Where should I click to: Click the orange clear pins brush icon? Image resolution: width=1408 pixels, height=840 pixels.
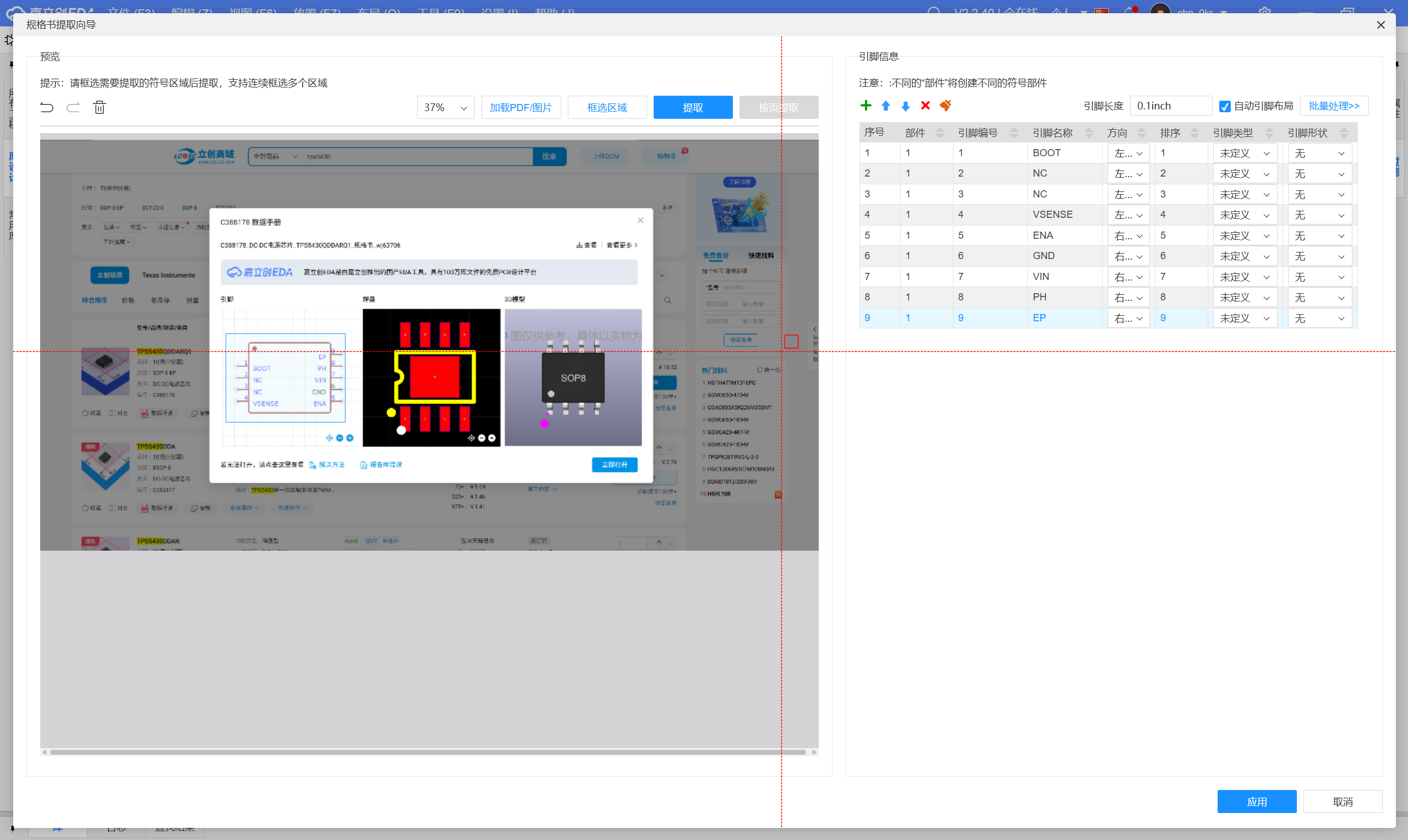[945, 105]
